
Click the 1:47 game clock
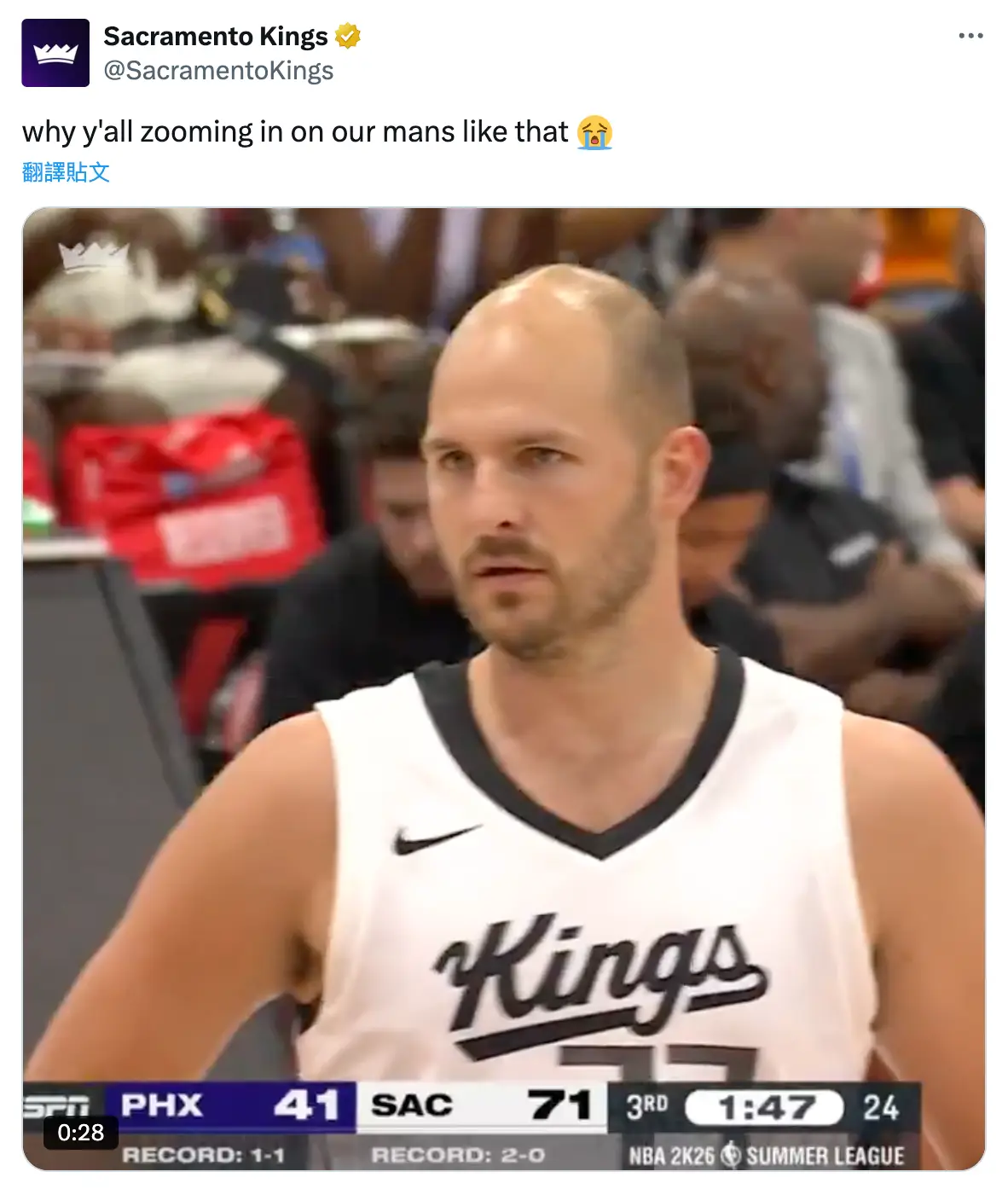tap(765, 1108)
